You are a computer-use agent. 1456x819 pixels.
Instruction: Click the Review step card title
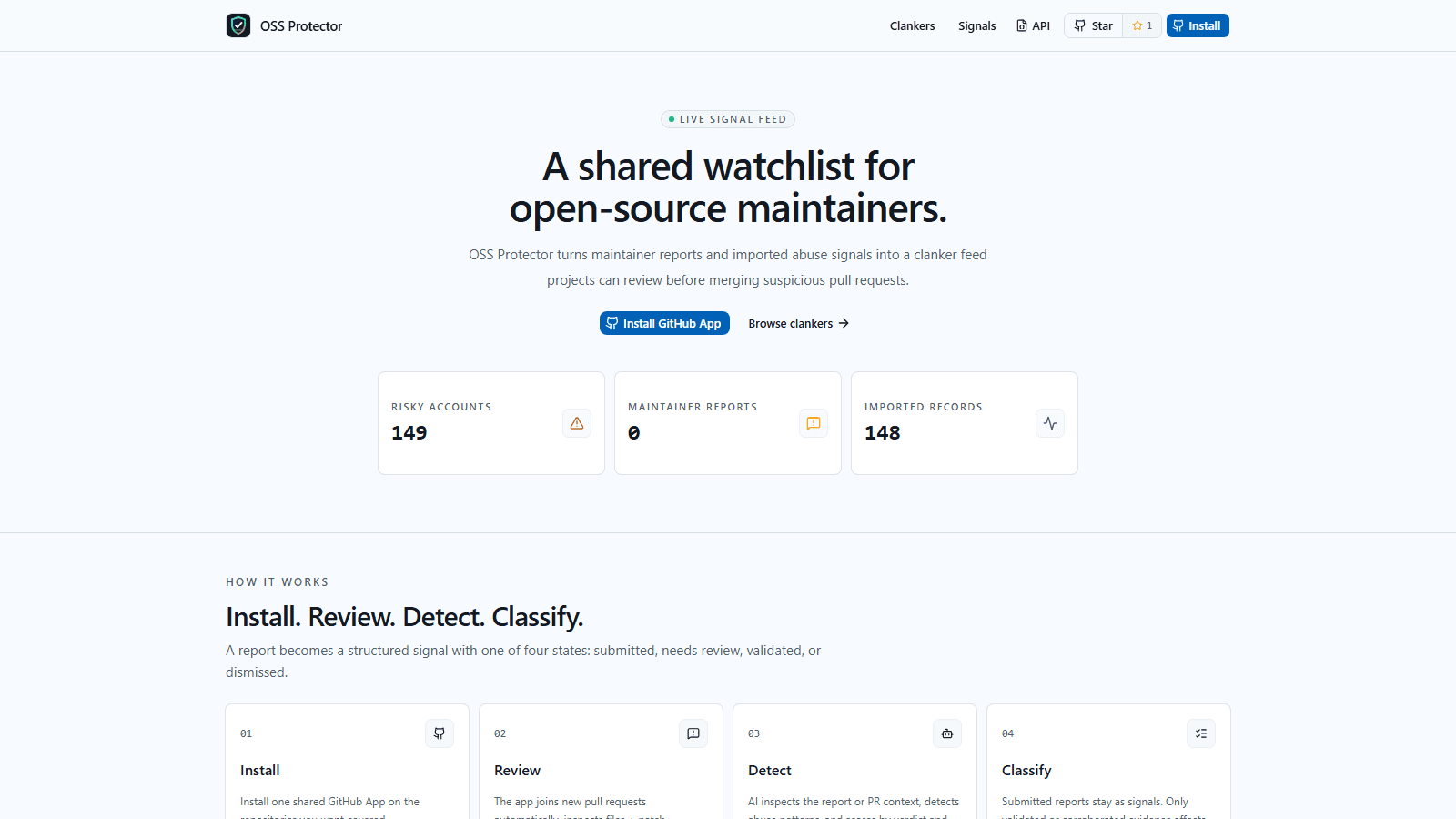click(517, 771)
